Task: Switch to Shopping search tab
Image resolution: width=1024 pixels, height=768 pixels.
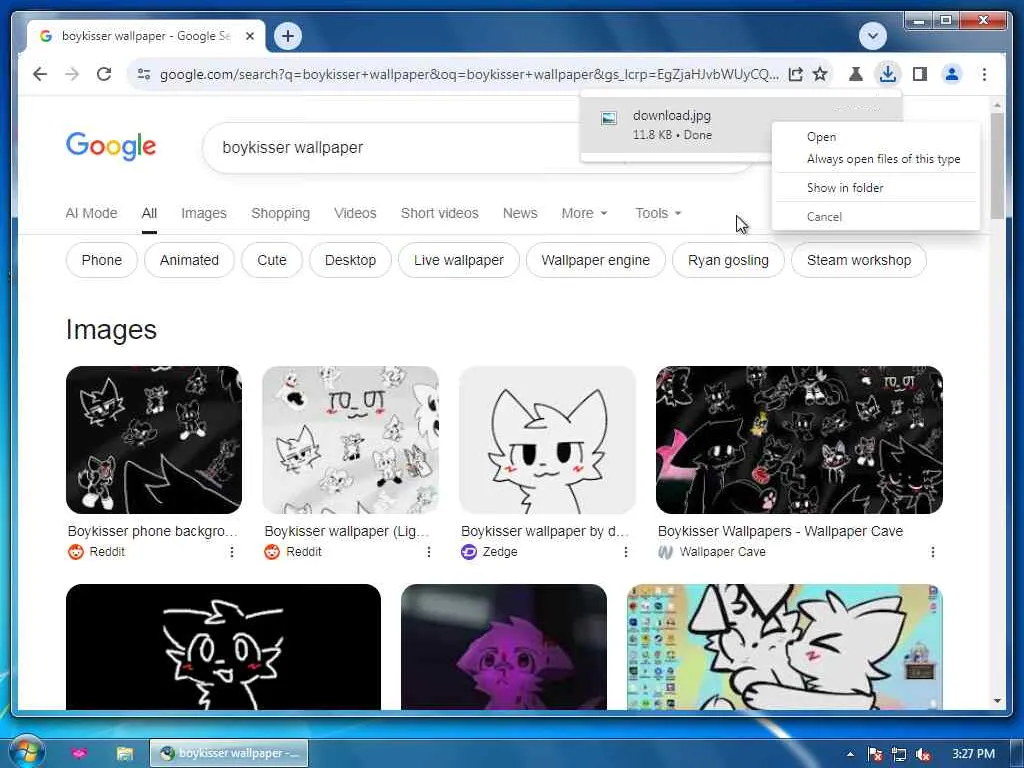Action: click(x=281, y=214)
